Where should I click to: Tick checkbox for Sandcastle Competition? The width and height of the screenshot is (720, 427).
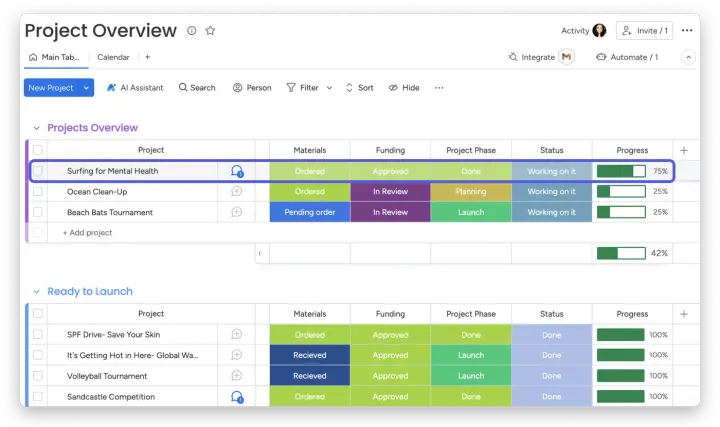(38, 396)
